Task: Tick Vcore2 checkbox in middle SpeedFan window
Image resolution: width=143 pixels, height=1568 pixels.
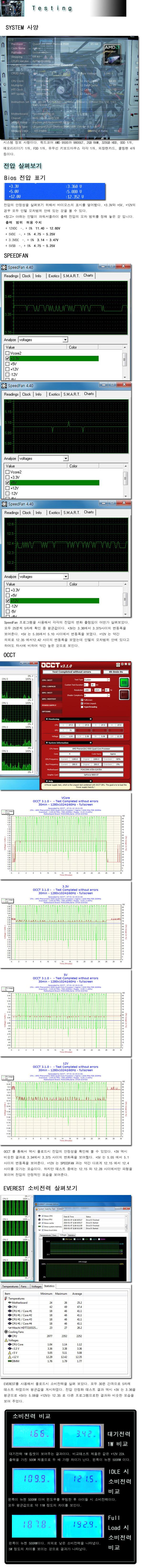Action: coord(7,472)
